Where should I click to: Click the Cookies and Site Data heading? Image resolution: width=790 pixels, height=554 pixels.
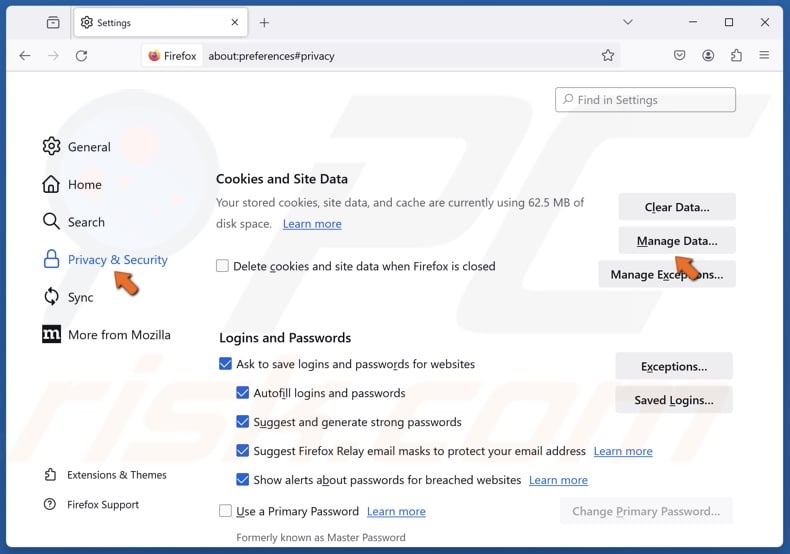point(282,179)
